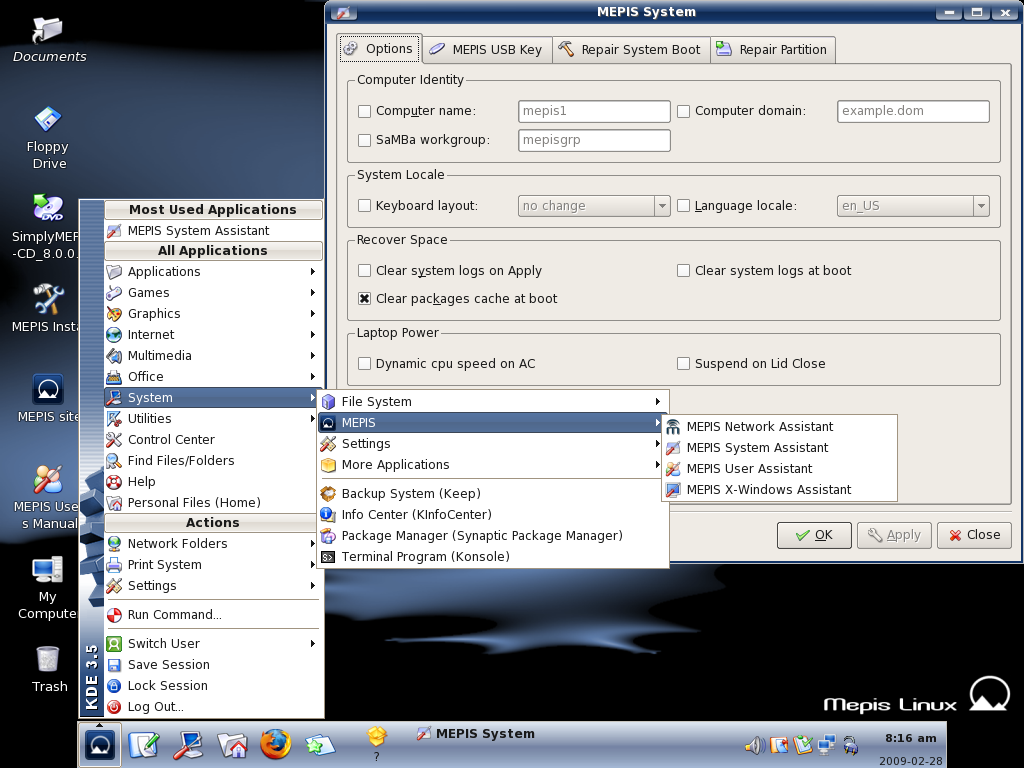Expand the More Applications submenu
The width and height of the screenshot is (1024, 768).
[x=492, y=465]
